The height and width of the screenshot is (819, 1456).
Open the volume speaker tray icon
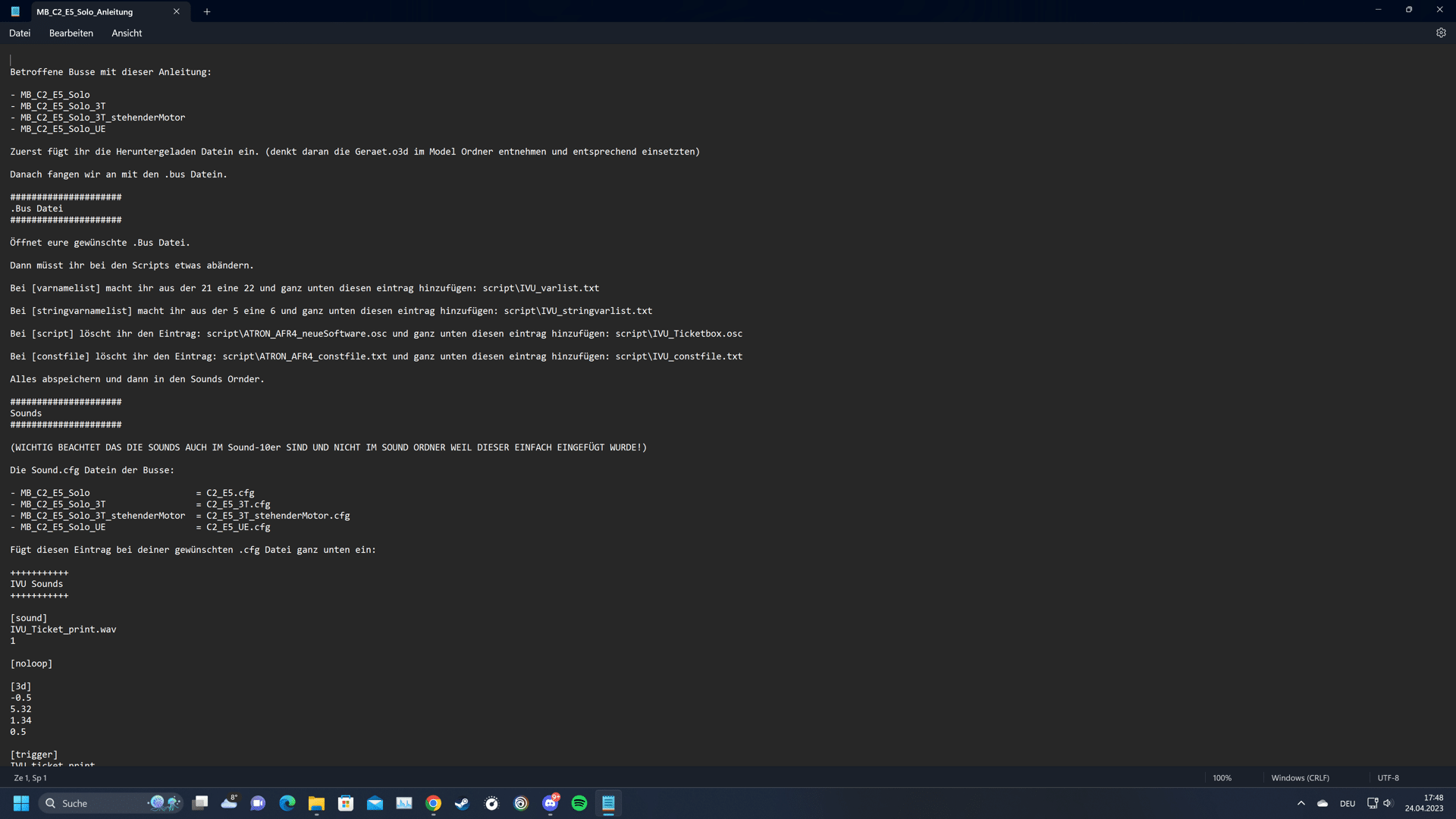(1388, 803)
